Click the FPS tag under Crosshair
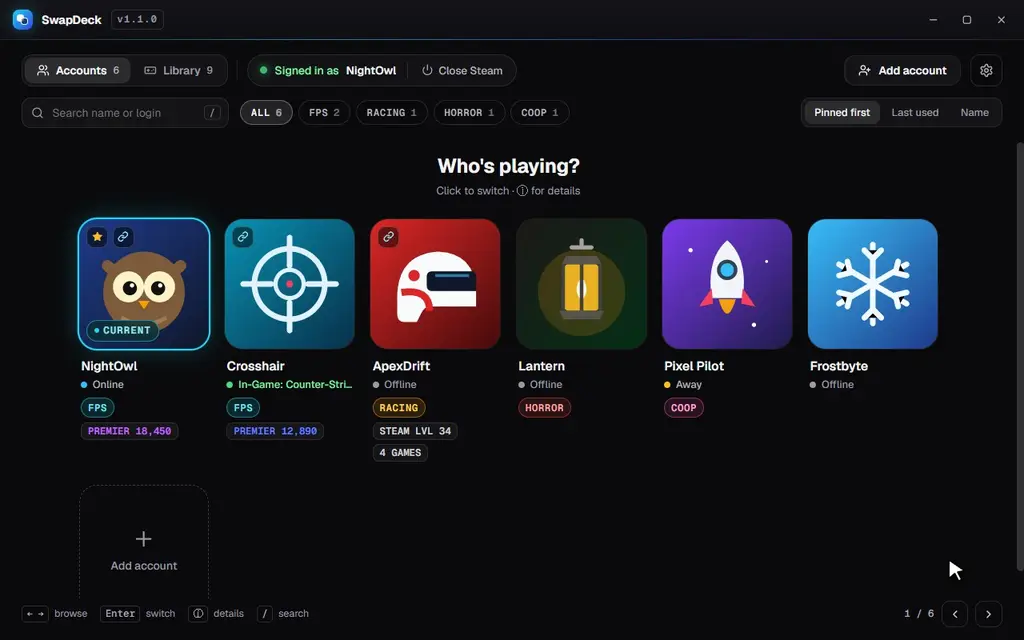 click(243, 408)
